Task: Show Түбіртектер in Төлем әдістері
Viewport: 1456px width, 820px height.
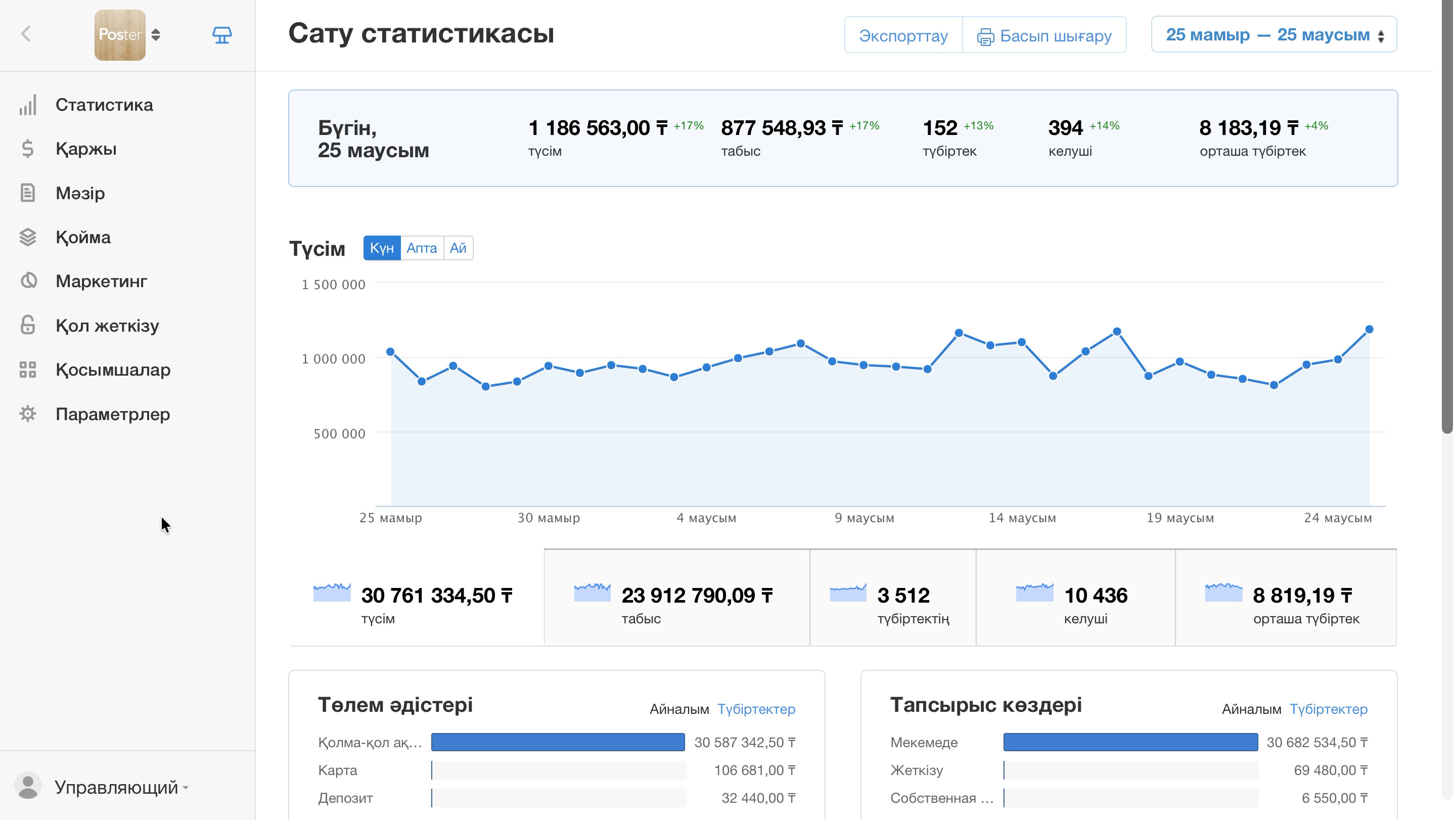Action: (756, 709)
